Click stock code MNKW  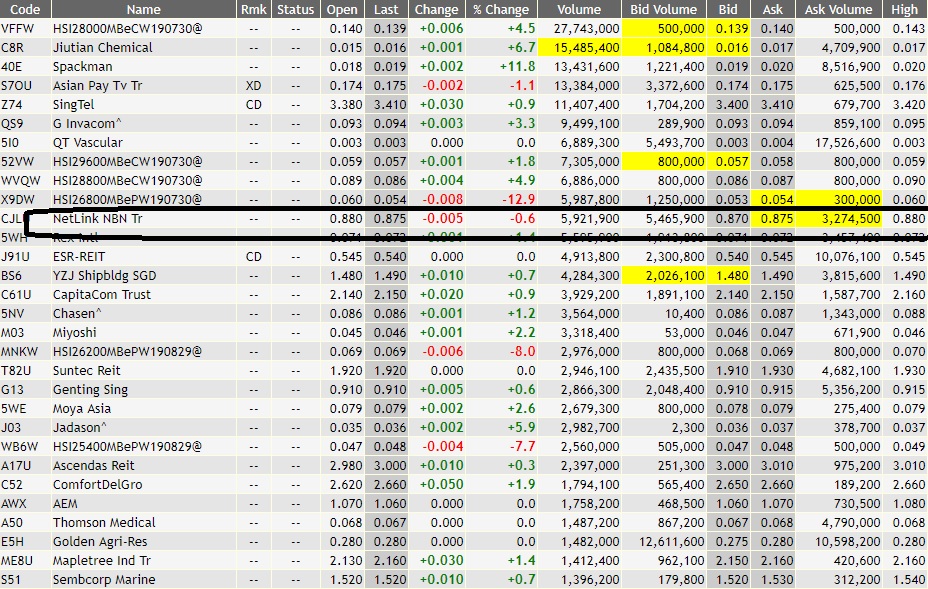pyautogui.click(x=19, y=352)
